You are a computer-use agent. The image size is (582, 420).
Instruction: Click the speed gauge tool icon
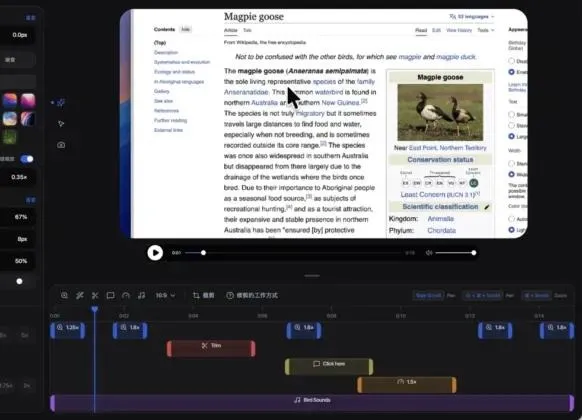(126, 295)
